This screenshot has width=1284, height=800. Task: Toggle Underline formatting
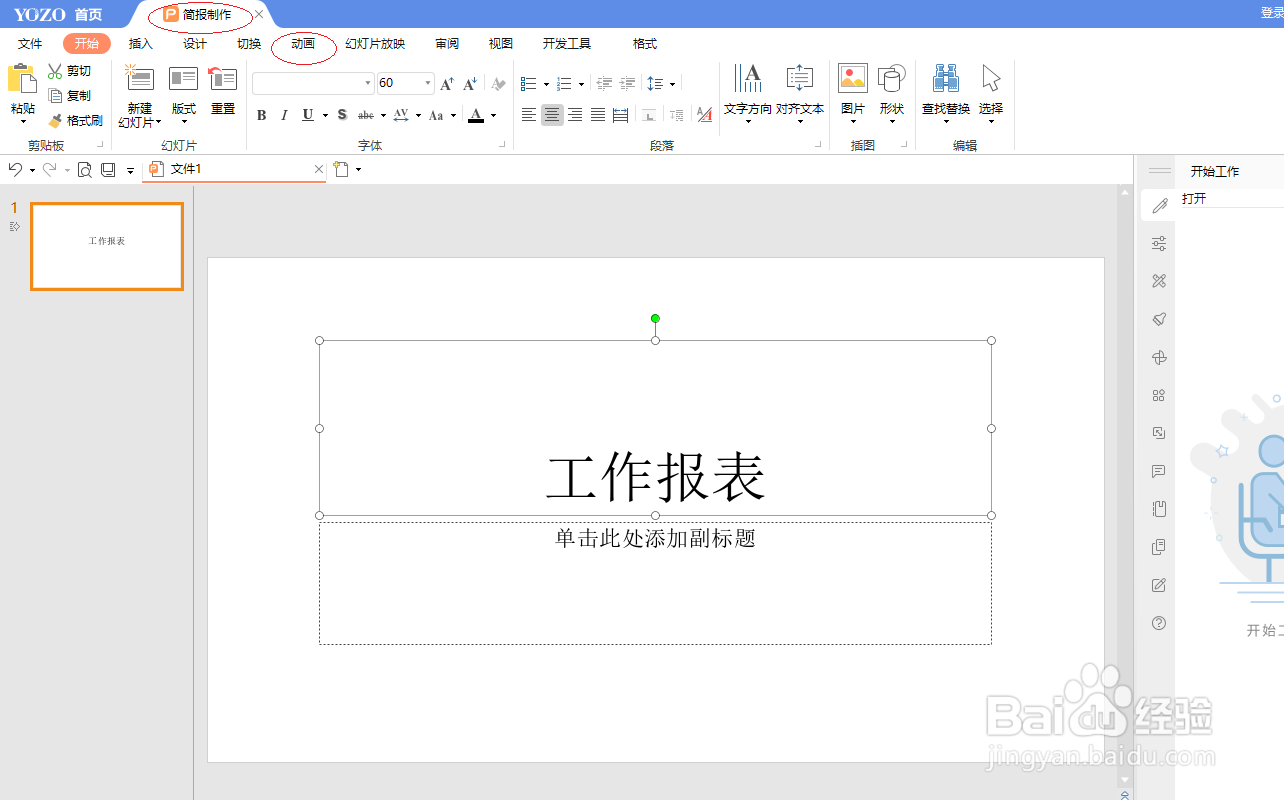[x=308, y=115]
